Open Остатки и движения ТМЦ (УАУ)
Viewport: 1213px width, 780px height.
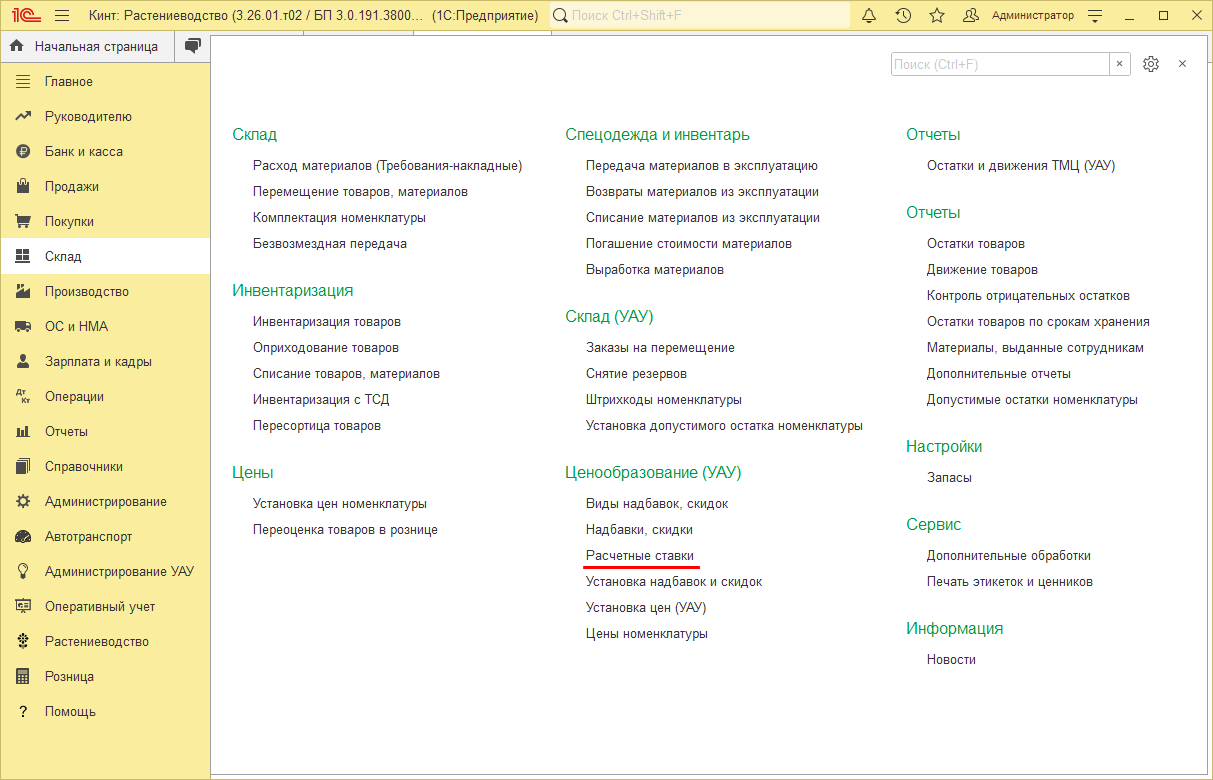click(x=1021, y=166)
